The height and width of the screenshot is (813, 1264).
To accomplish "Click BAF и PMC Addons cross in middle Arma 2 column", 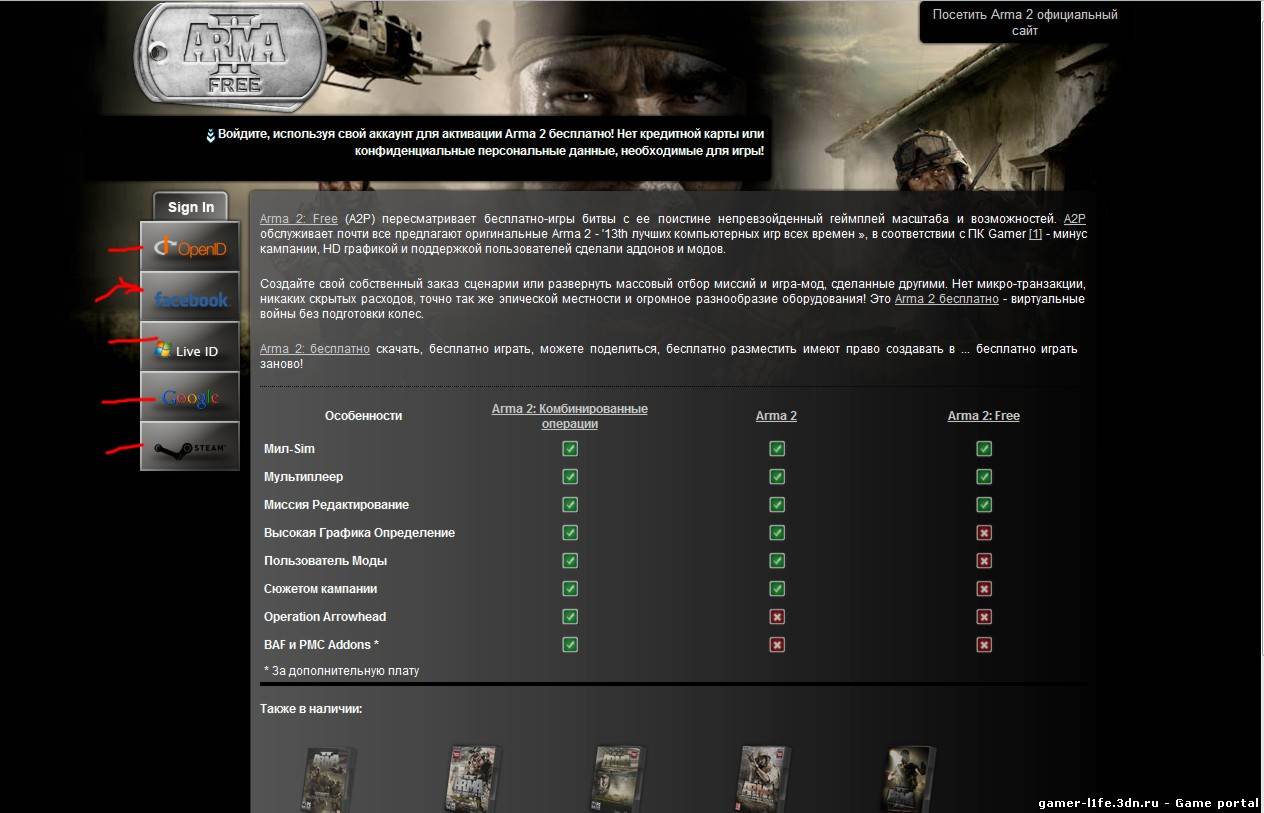I will point(777,645).
